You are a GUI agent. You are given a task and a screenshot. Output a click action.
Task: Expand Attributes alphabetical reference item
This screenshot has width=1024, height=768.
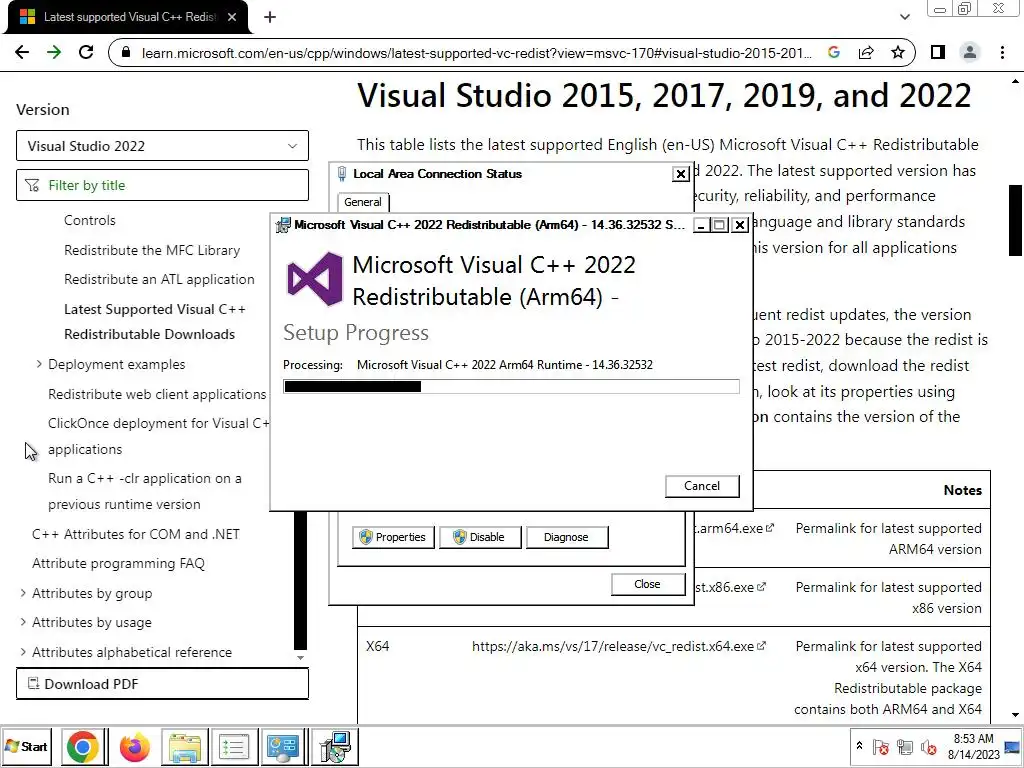23,652
